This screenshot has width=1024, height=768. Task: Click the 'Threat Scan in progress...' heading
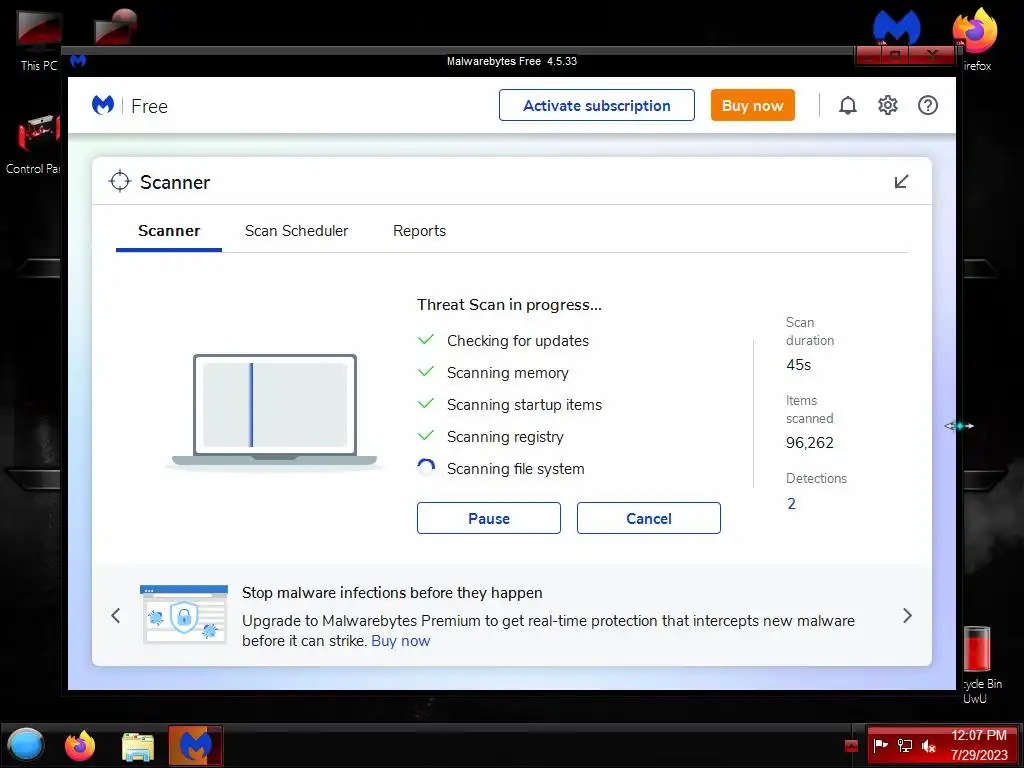[509, 305]
